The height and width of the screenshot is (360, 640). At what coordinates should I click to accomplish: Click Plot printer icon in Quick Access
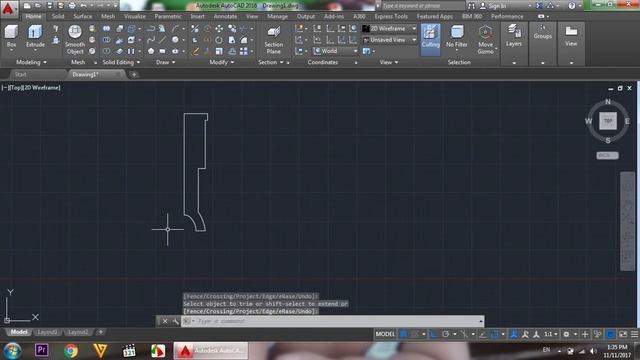point(72,6)
